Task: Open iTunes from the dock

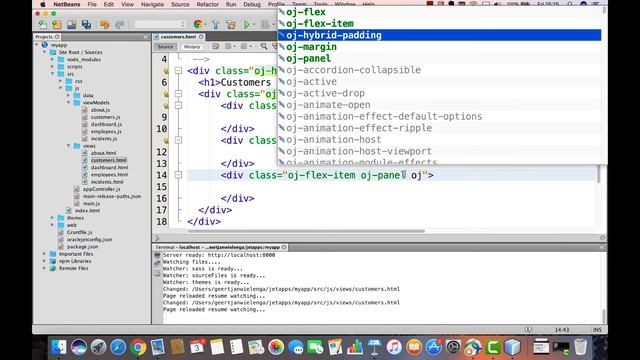Action: pyautogui.click(x=394, y=347)
